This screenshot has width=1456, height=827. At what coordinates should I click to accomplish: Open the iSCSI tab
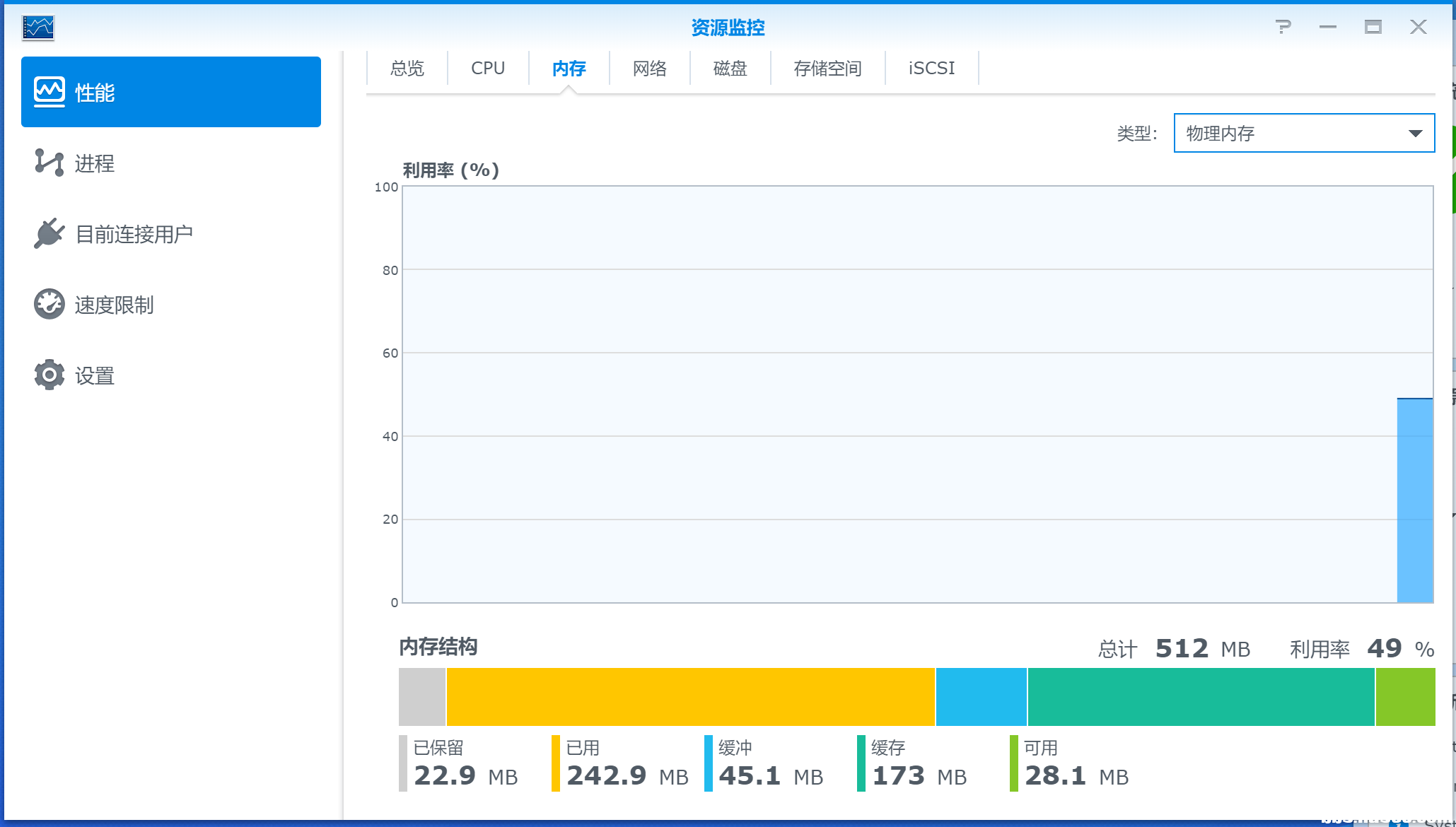coord(932,68)
